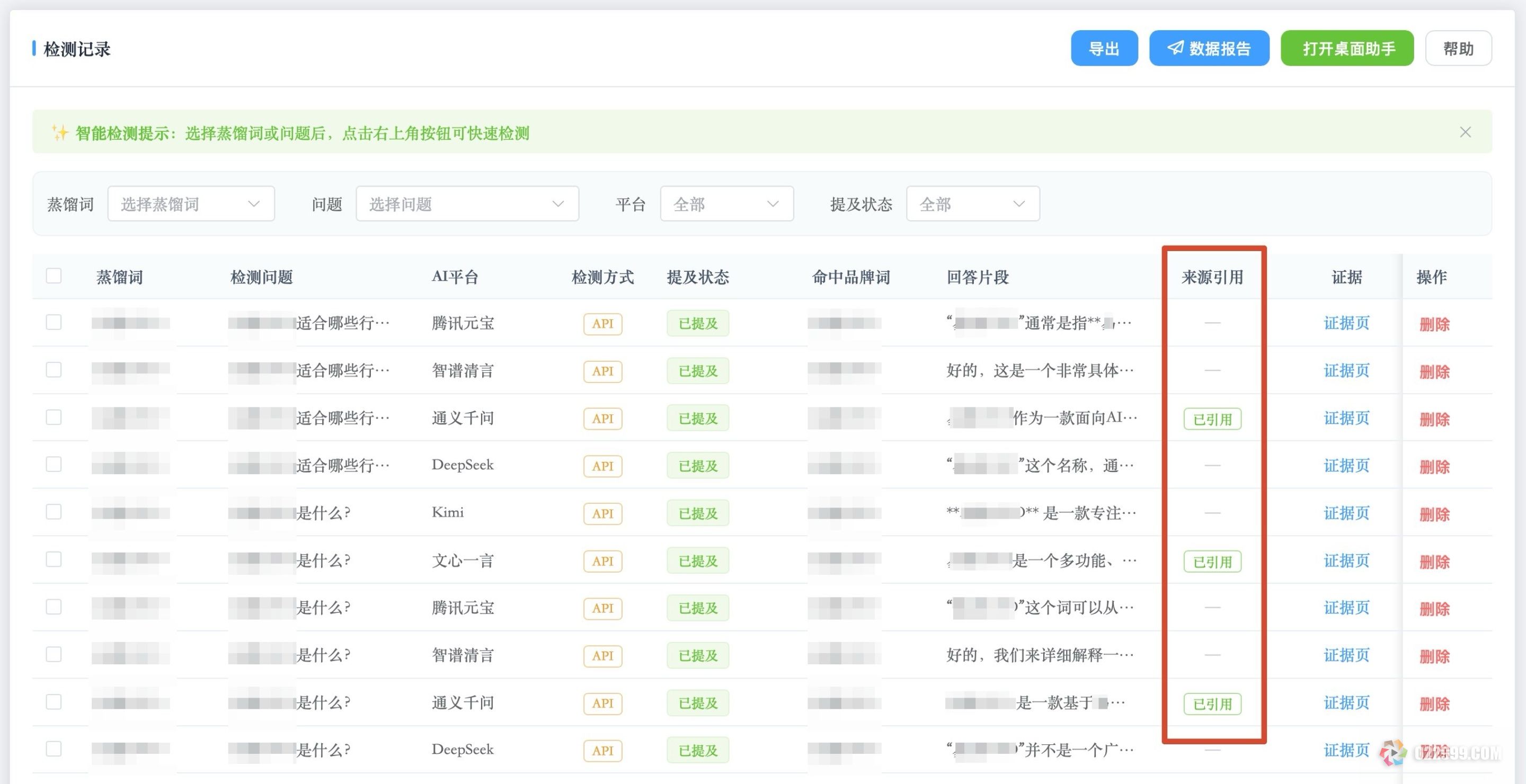1526x784 pixels.
Task: Expand the 提及状态 全部 dropdown
Action: (x=972, y=204)
